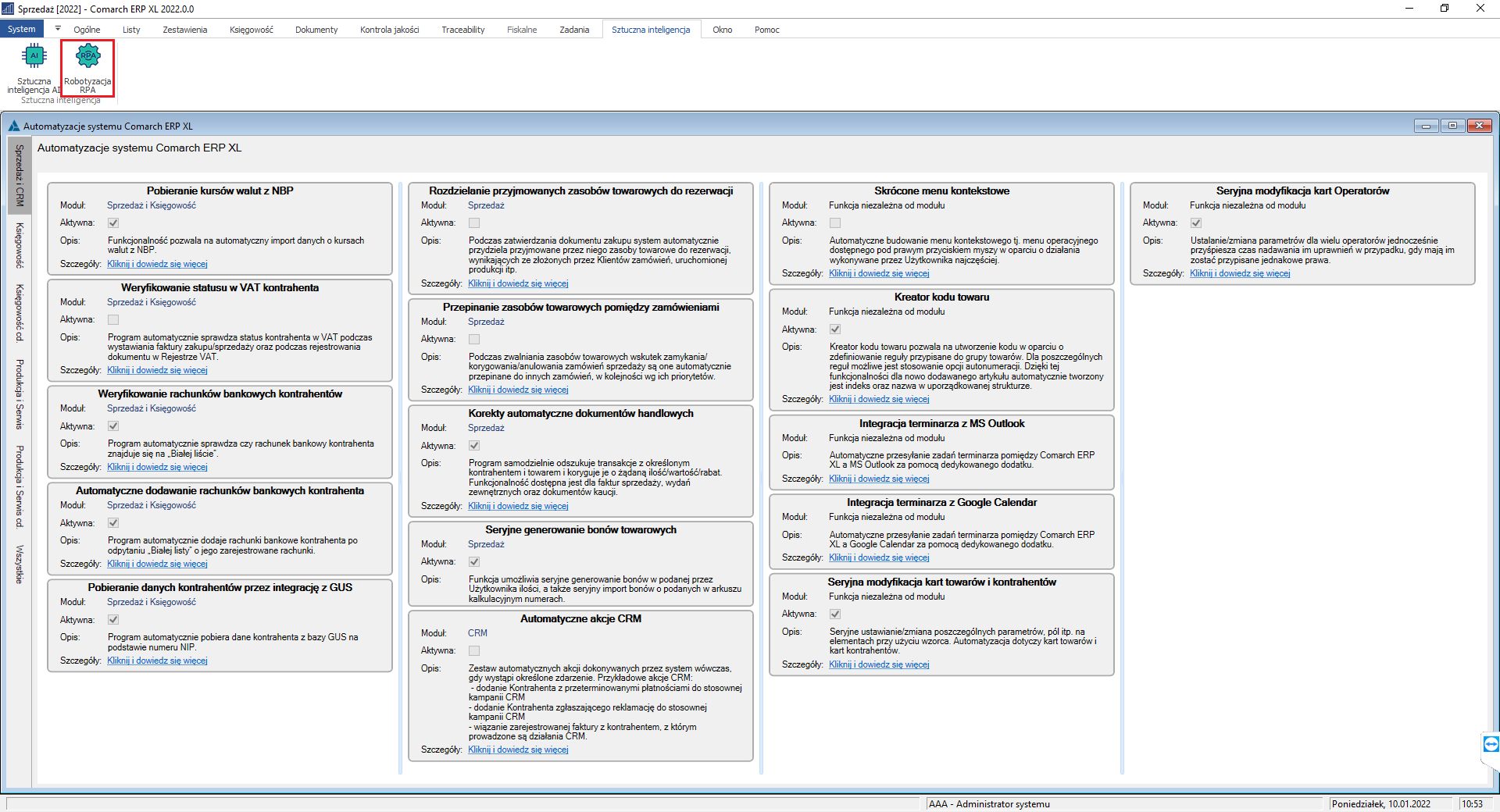Open details link for Przepinanie zasobów towarowych
This screenshot has width=1500, height=812.
point(518,390)
